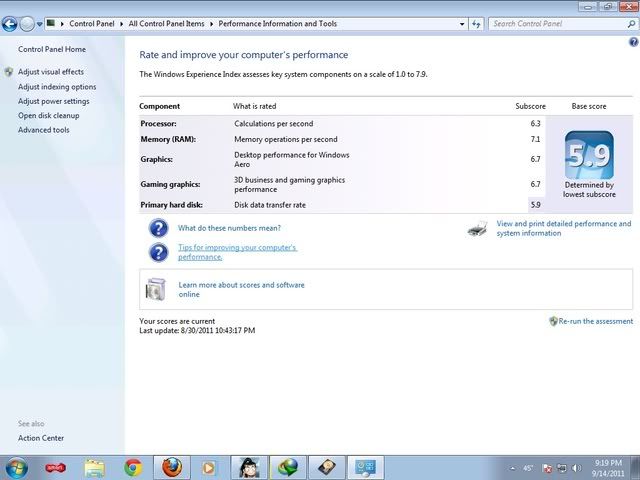Image resolution: width=640 pixels, height=480 pixels.
Task: Select the Memory (RAM) subscore 7.1
Action: click(536, 139)
